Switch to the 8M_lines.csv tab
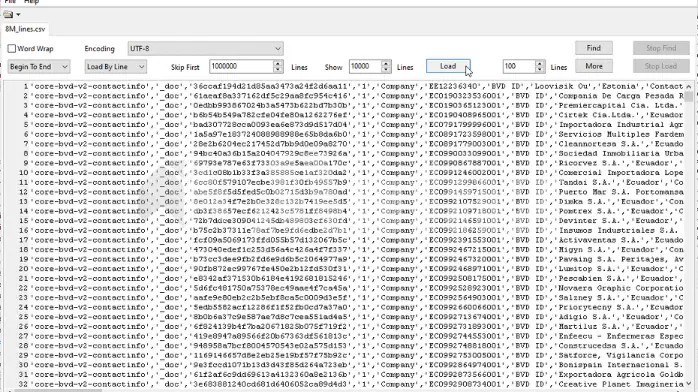The image size is (698, 392). [25, 29]
